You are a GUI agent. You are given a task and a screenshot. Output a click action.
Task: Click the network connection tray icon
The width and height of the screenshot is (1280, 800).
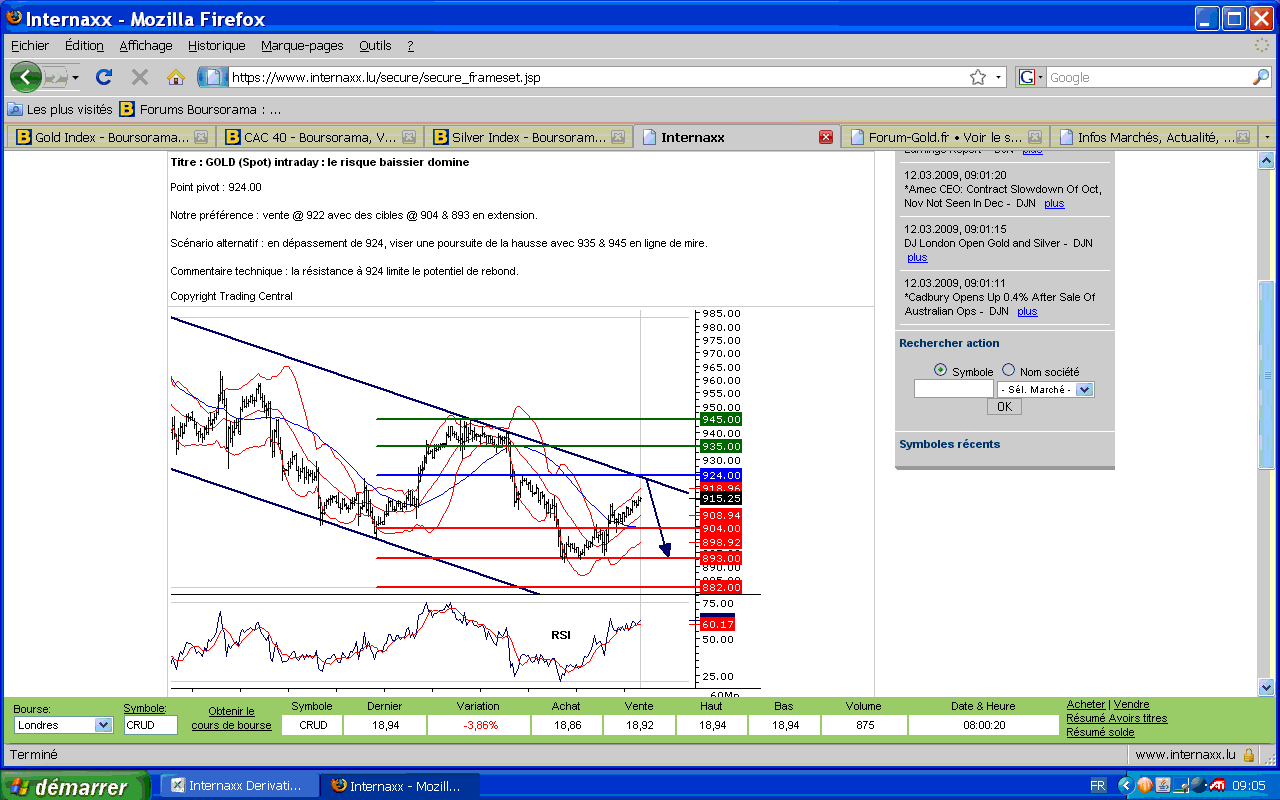(x=1180, y=786)
